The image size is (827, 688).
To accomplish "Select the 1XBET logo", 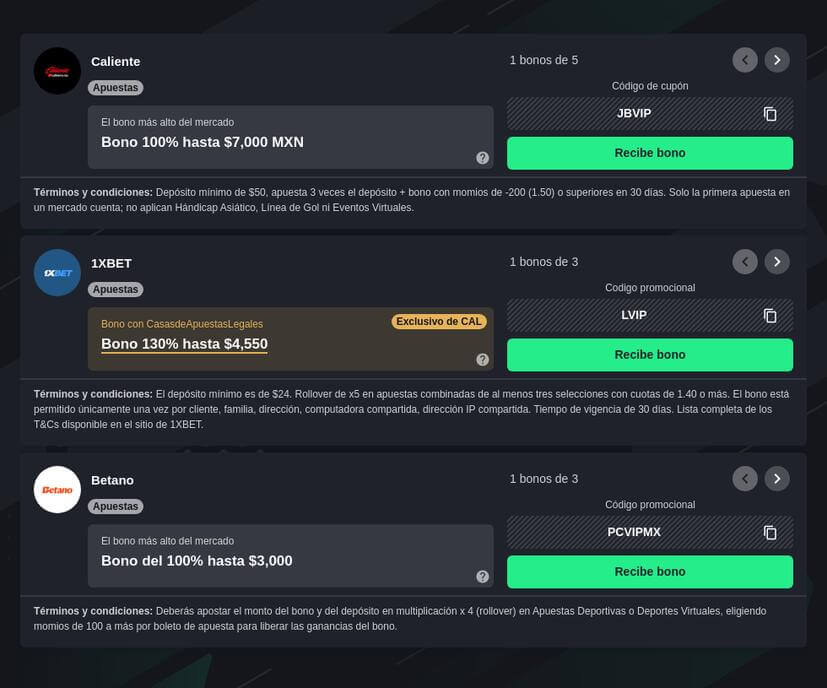I will (x=57, y=272).
